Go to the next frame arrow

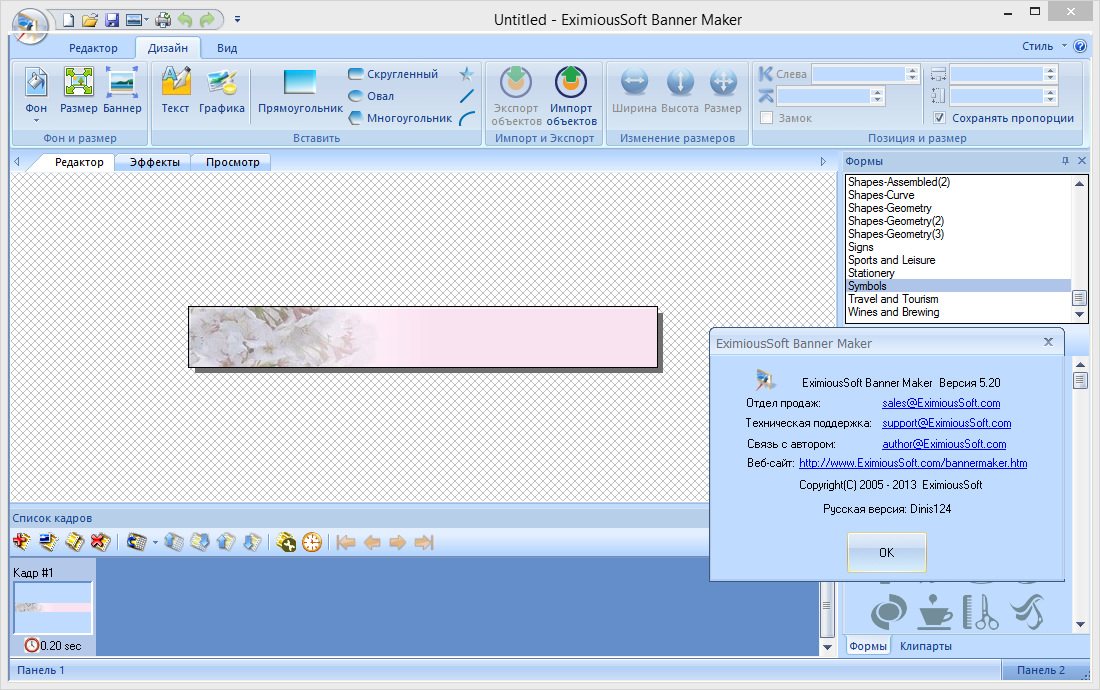tap(398, 542)
